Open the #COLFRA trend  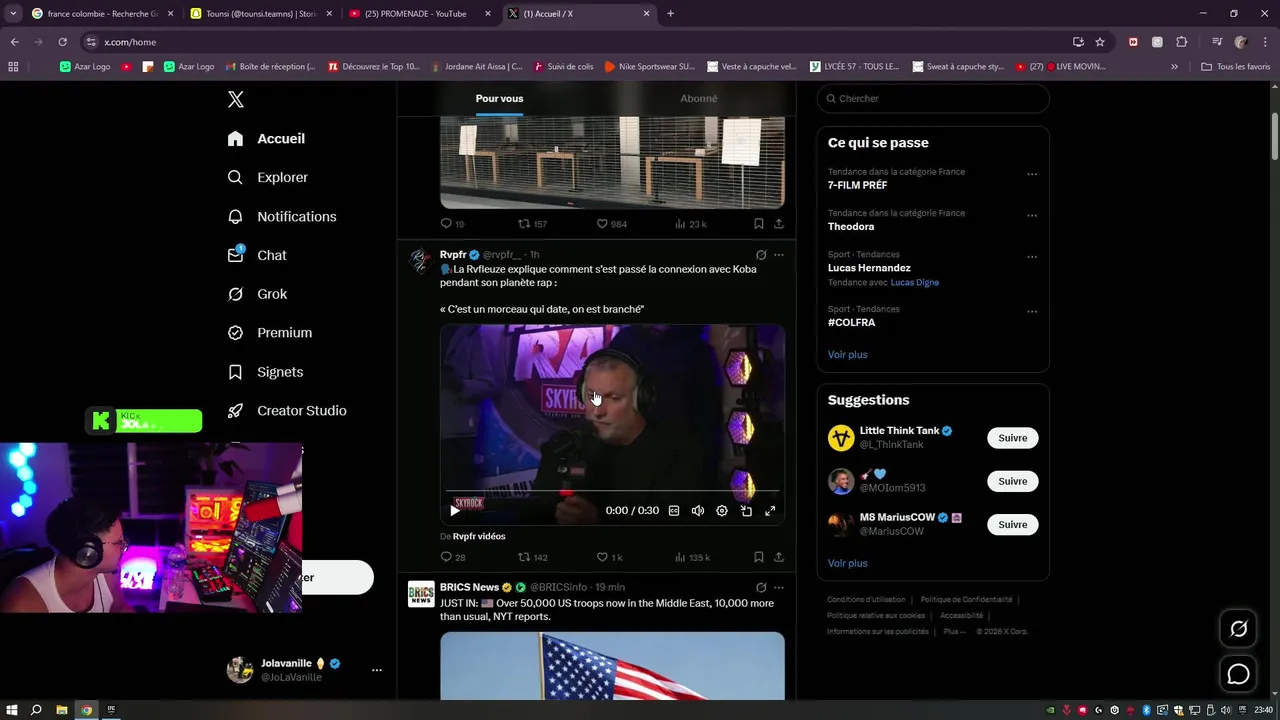click(851, 322)
